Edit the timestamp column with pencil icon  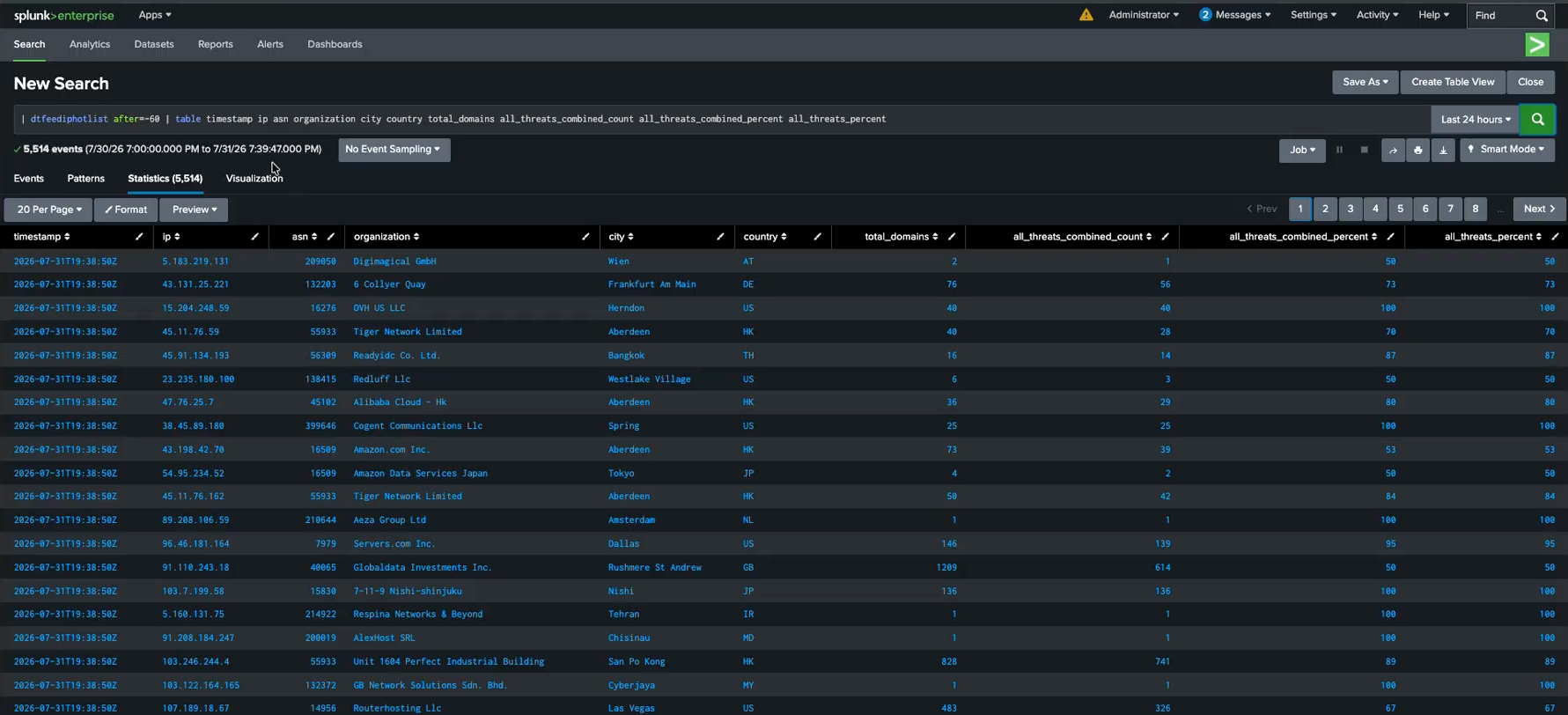[139, 237]
